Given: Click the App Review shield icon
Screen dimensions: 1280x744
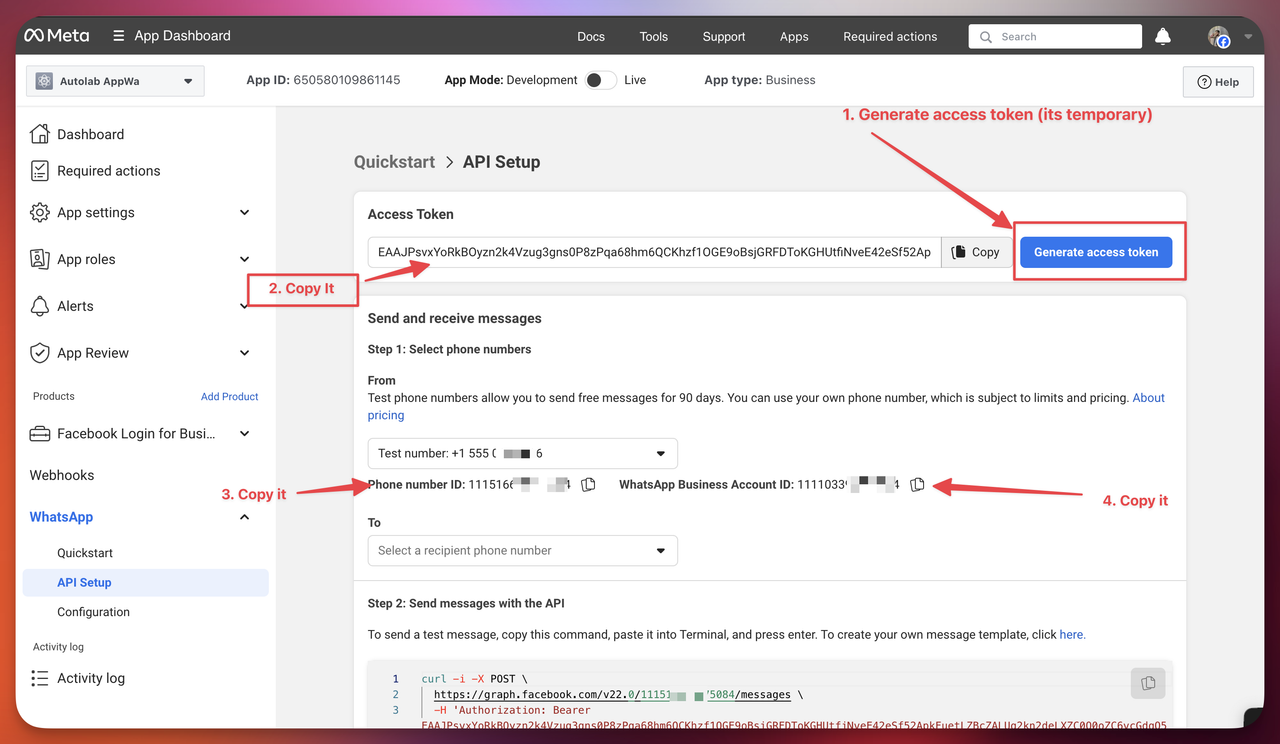Looking at the screenshot, I should tap(40, 353).
